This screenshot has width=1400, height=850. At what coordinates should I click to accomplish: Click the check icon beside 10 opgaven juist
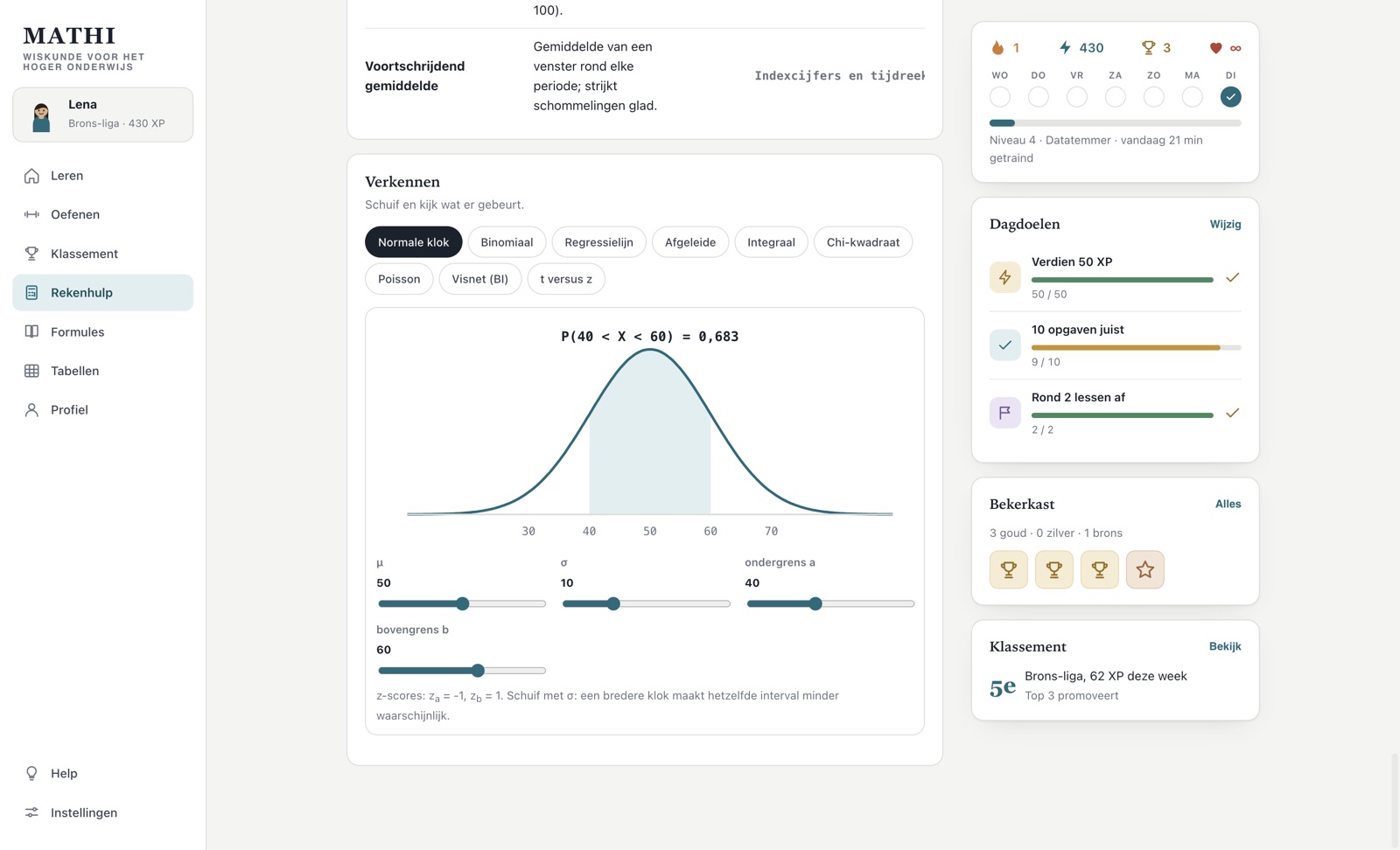1004,345
